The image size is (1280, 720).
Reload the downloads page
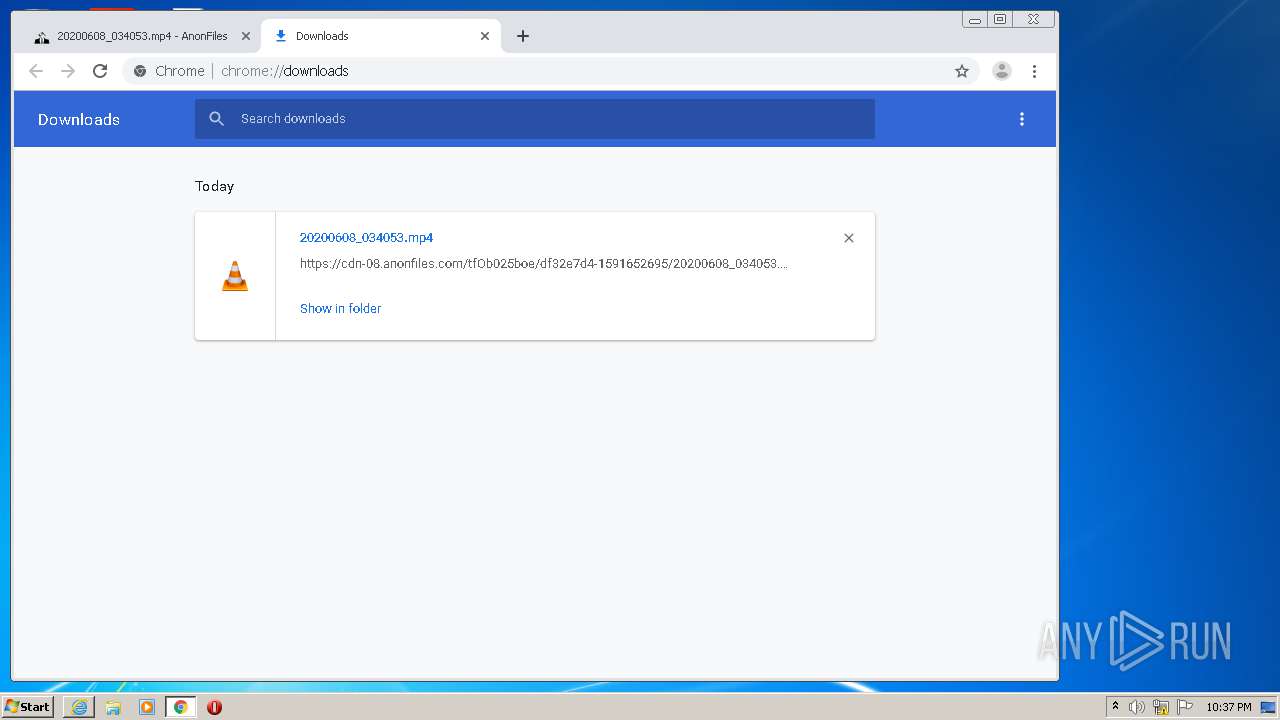click(100, 71)
